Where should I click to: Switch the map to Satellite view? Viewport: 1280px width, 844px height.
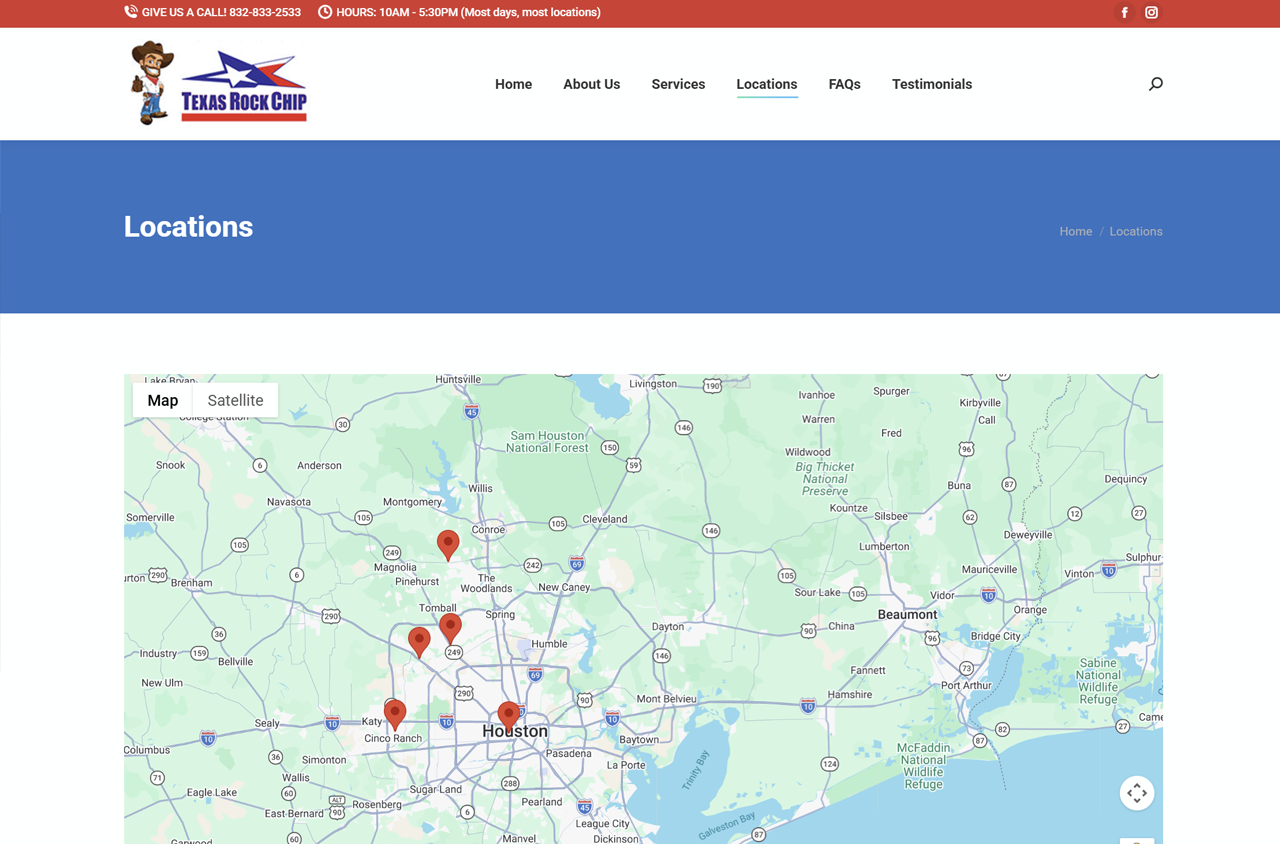coord(235,400)
